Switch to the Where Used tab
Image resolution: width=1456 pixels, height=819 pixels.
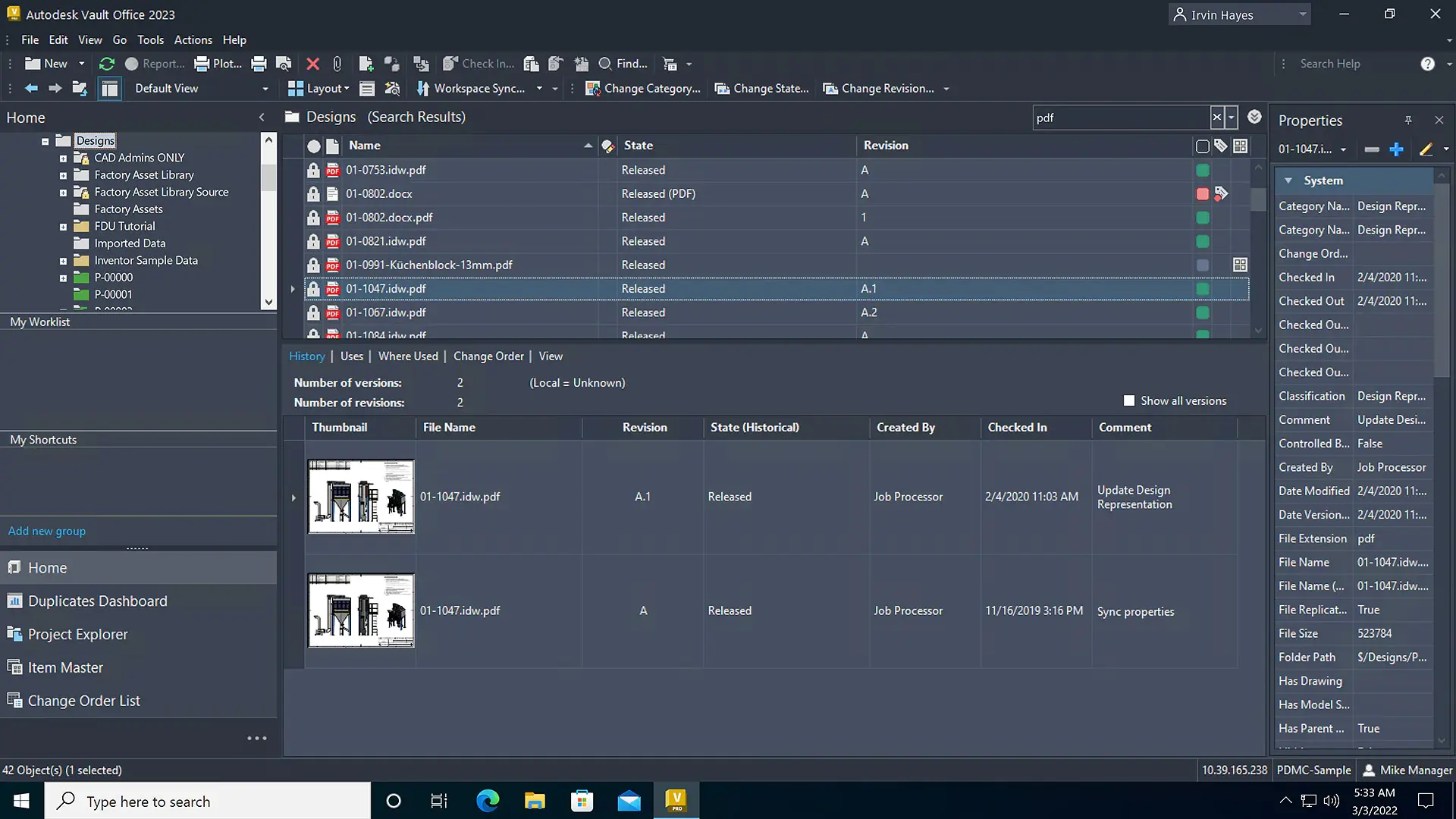(408, 356)
